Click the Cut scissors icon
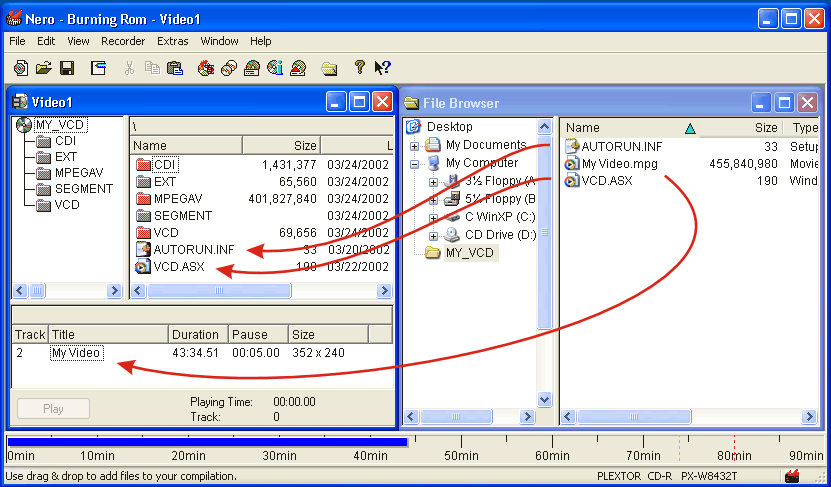The image size is (831, 487). 129,68
